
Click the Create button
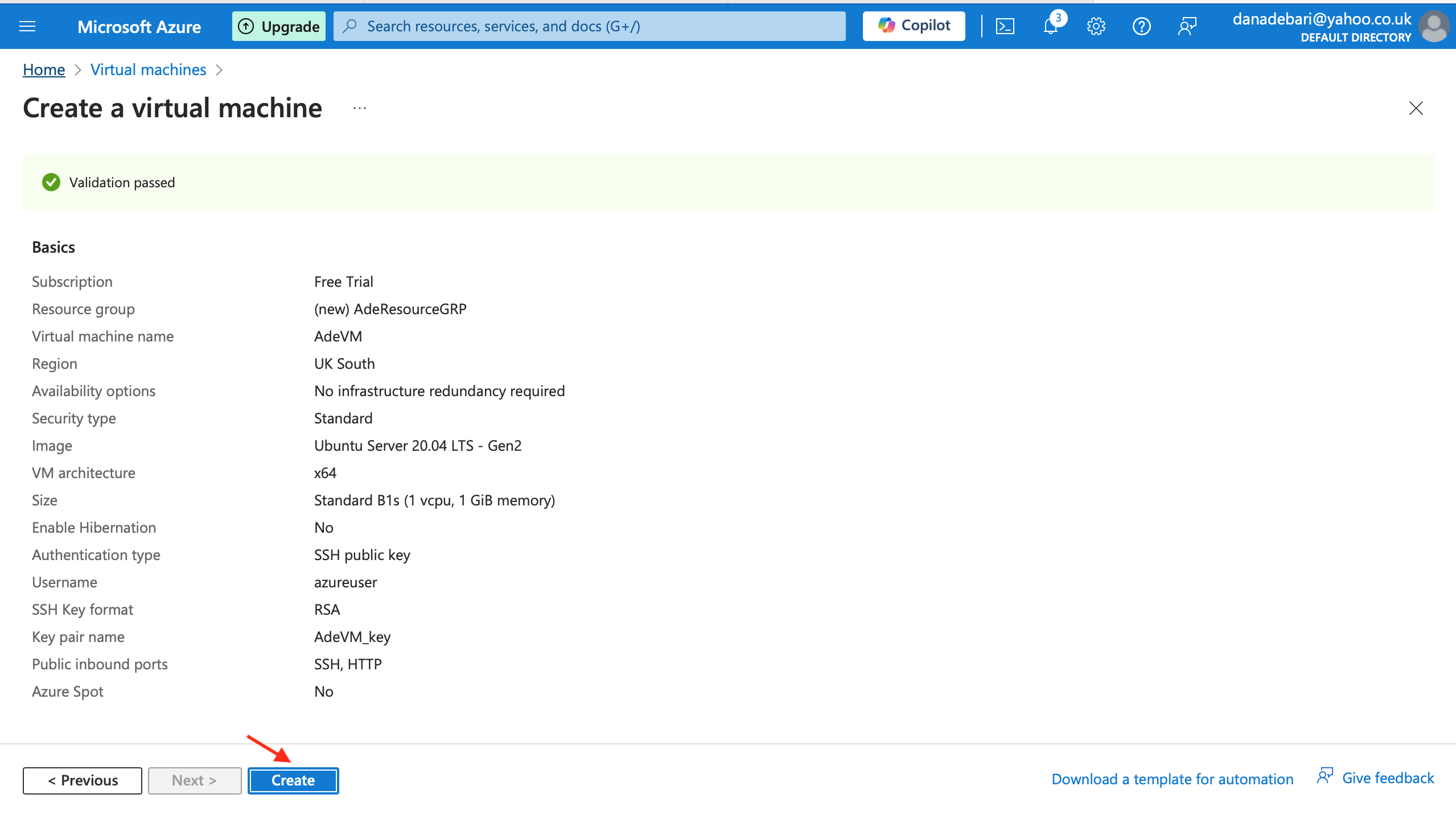point(293,780)
